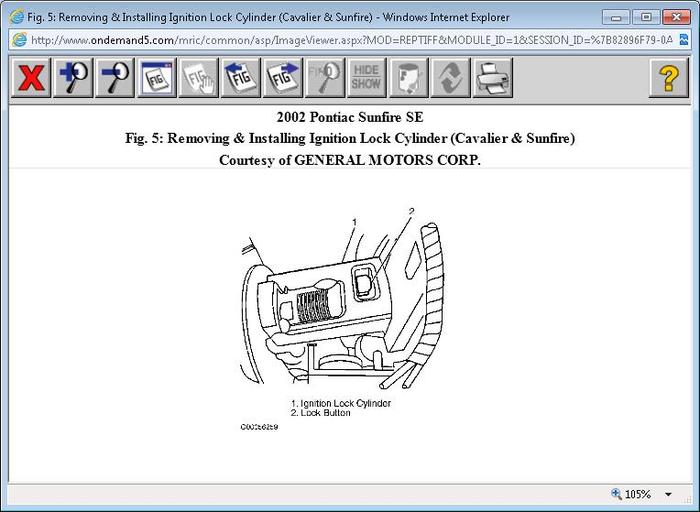Zoom in with the plus magnifier icon

(73, 78)
